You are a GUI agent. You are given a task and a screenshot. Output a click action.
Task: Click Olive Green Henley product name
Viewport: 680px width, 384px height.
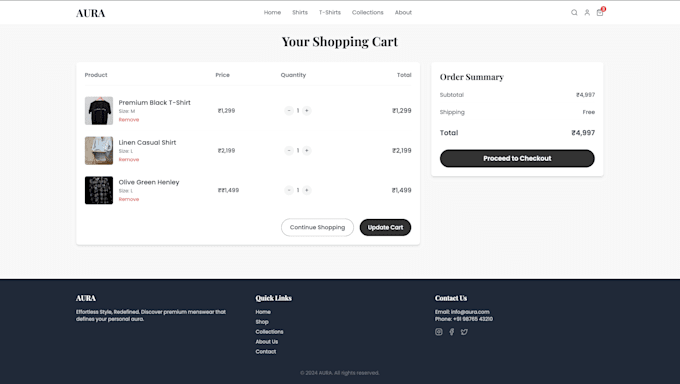[149, 182]
